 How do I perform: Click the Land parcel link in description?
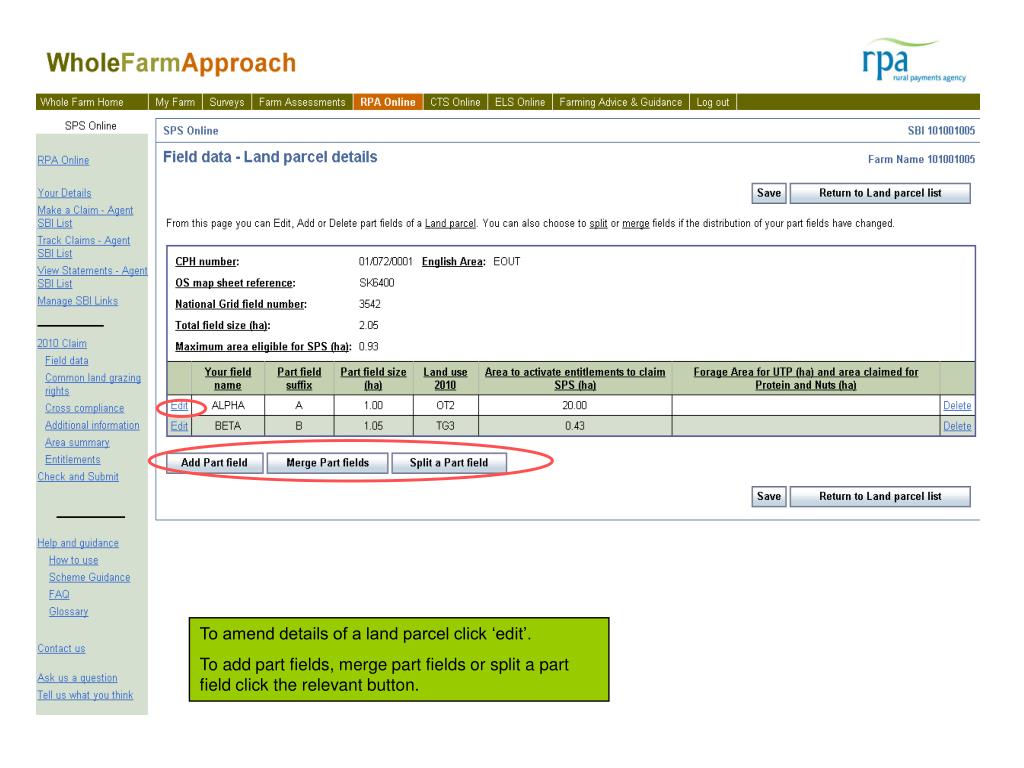click(x=450, y=223)
